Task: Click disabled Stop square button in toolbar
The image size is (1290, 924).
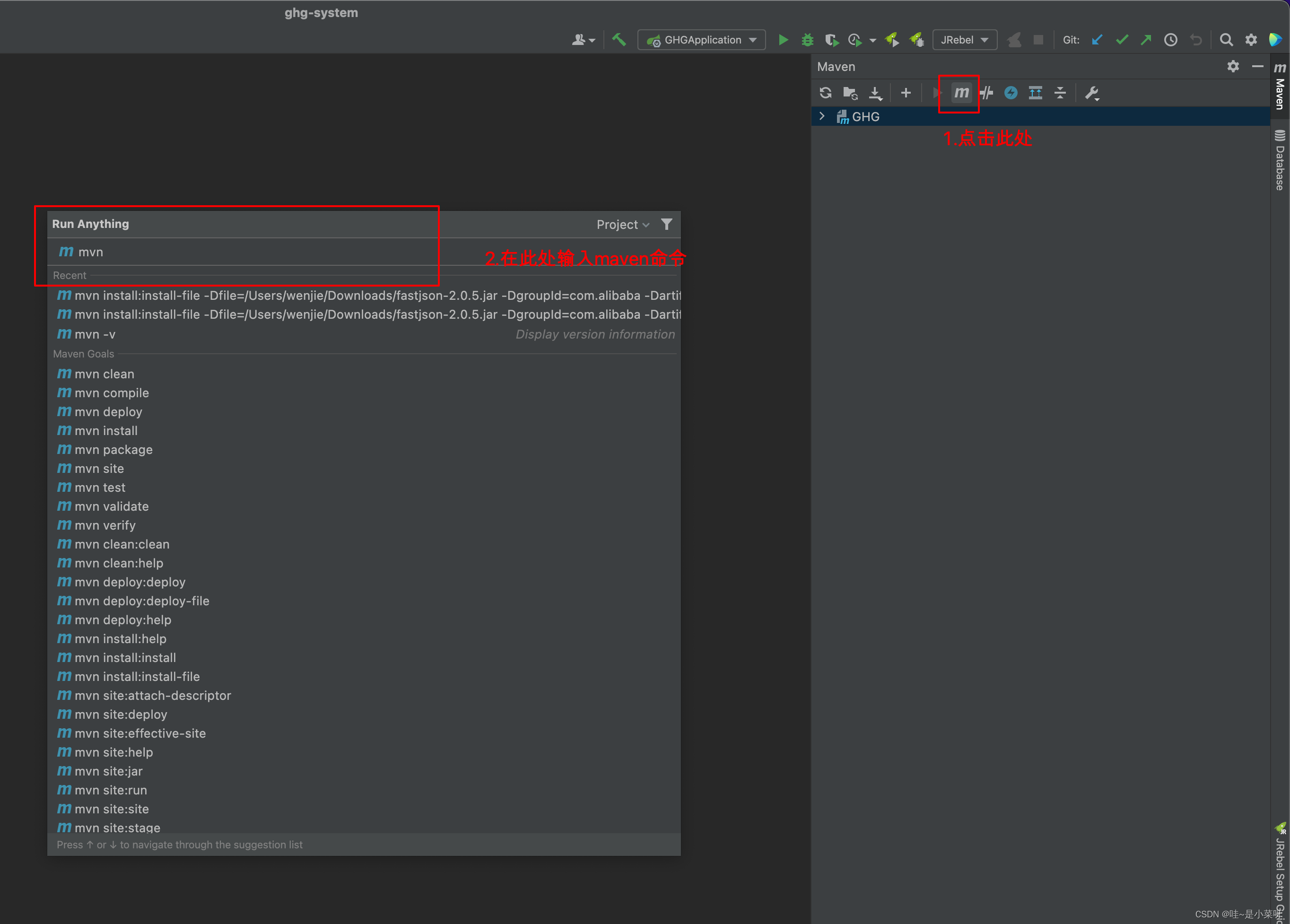Action: (1038, 40)
